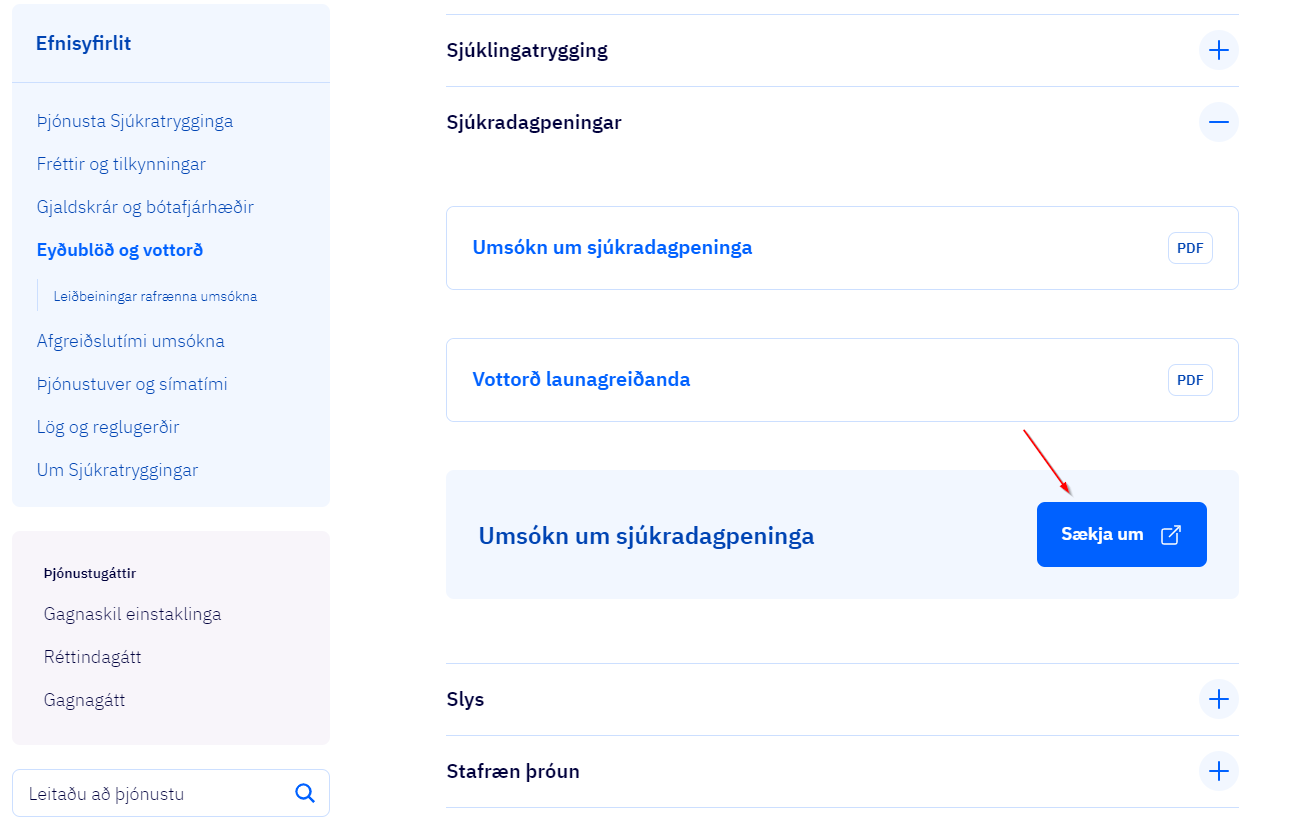Click the Slys section heading
The height and width of the screenshot is (827, 1303).
465,699
